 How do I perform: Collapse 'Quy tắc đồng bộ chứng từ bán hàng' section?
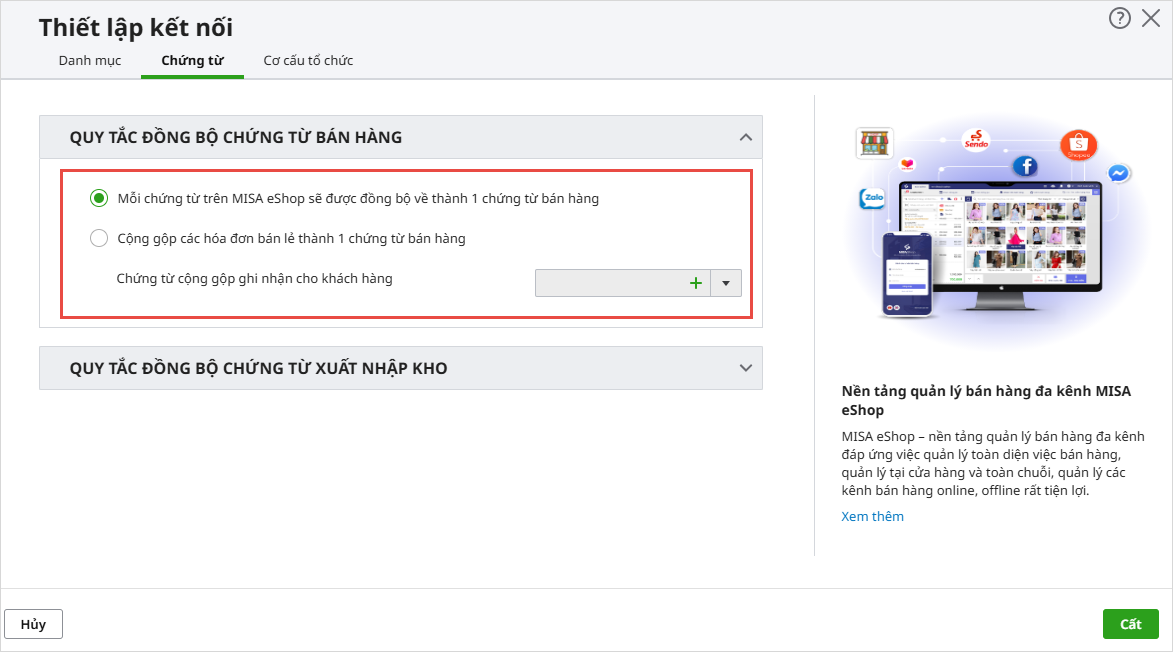pos(745,137)
